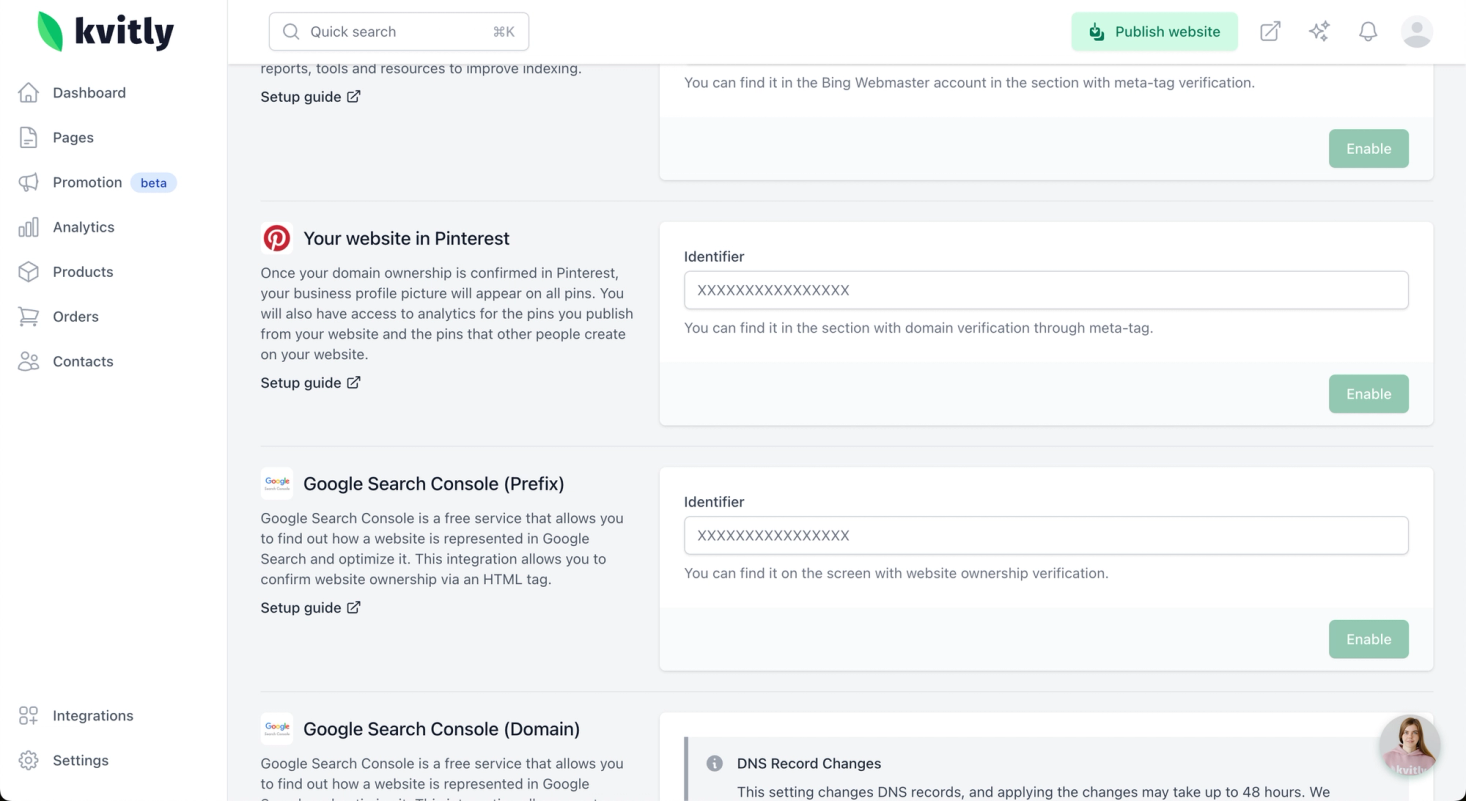Click the kvitly logo
The image size is (1466, 801).
click(x=106, y=31)
